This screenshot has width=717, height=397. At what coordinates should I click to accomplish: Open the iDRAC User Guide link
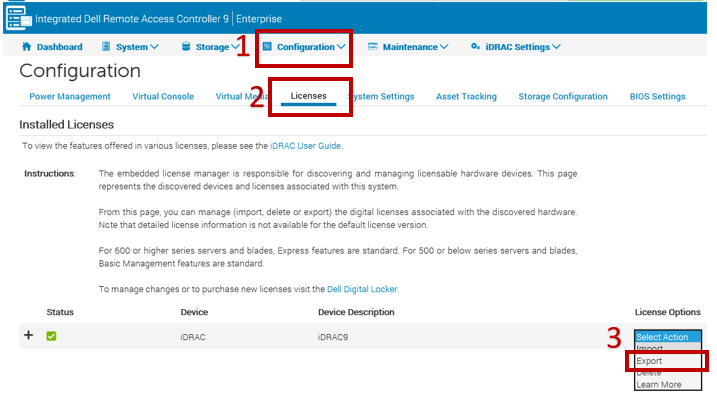[x=305, y=146]
